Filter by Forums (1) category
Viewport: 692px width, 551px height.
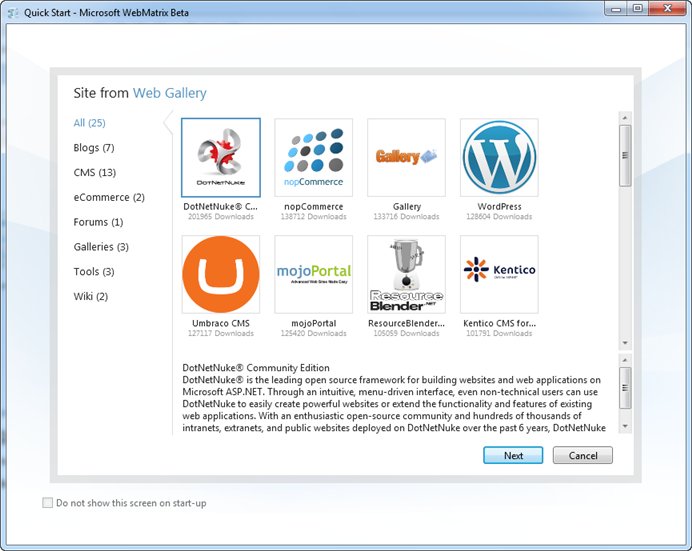pyautogui.click(x=98, y=221)
